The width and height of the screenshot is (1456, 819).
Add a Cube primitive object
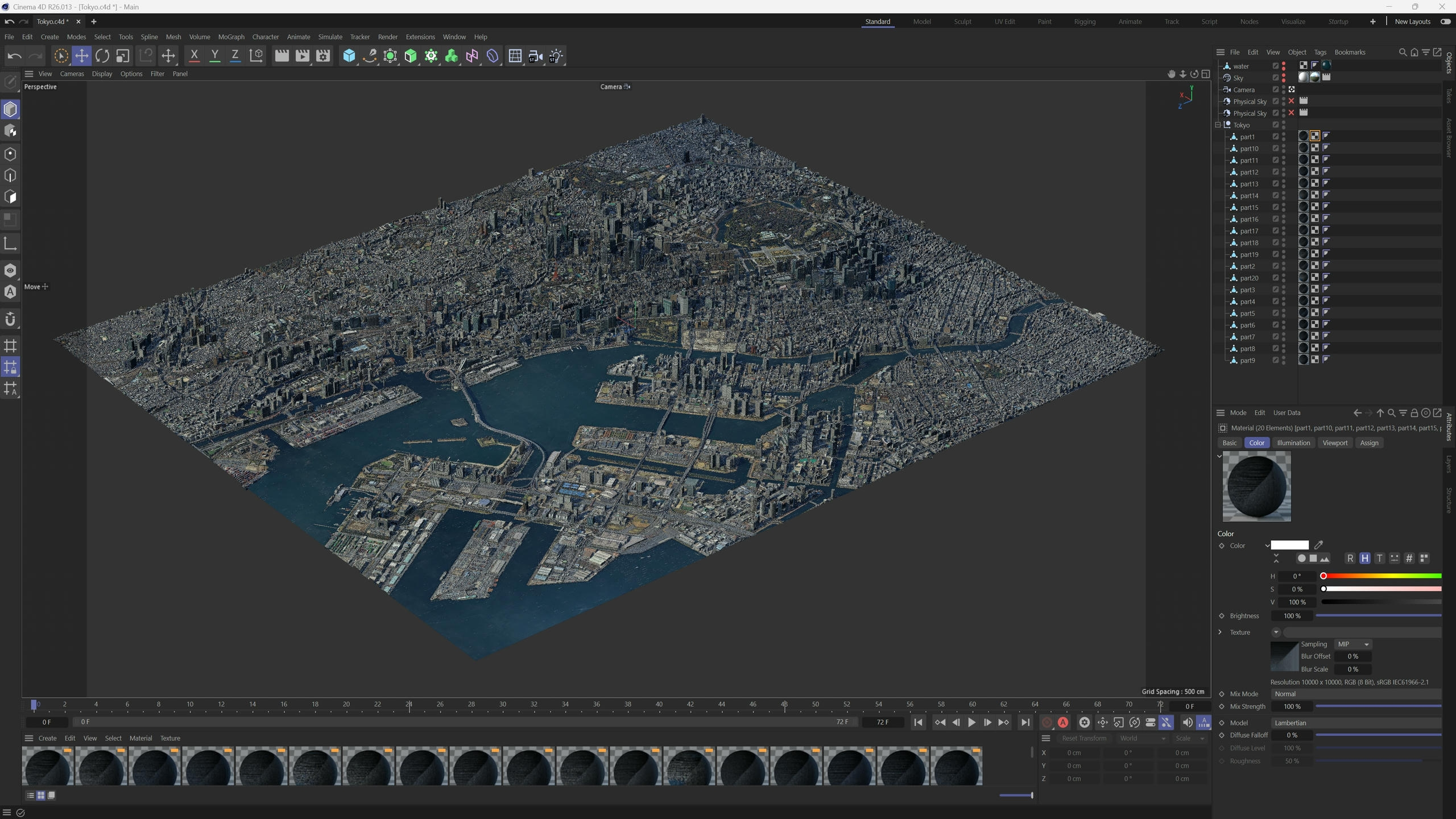[x=349, y=56]
